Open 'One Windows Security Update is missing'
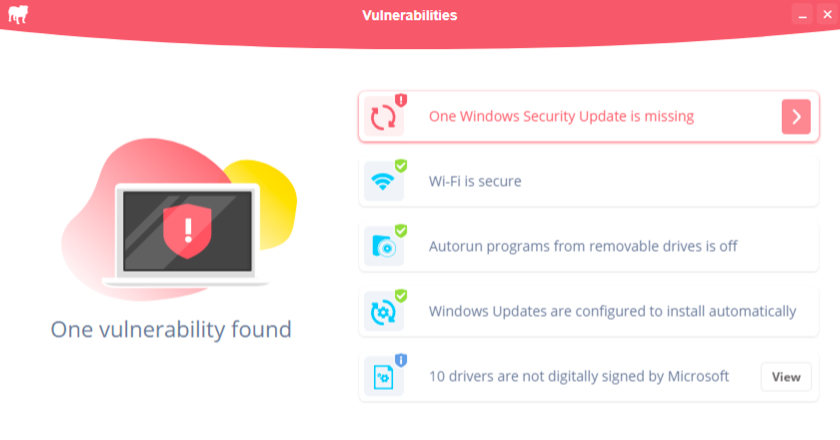The image size is (840, 440). pos(561,117)
